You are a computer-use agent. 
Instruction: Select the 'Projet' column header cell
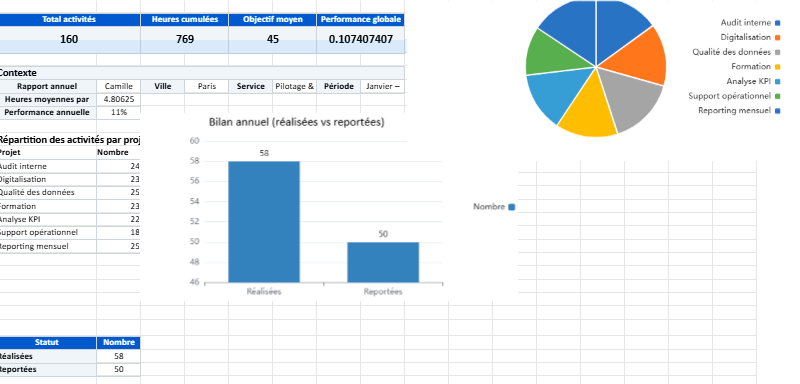coord(47,152)
